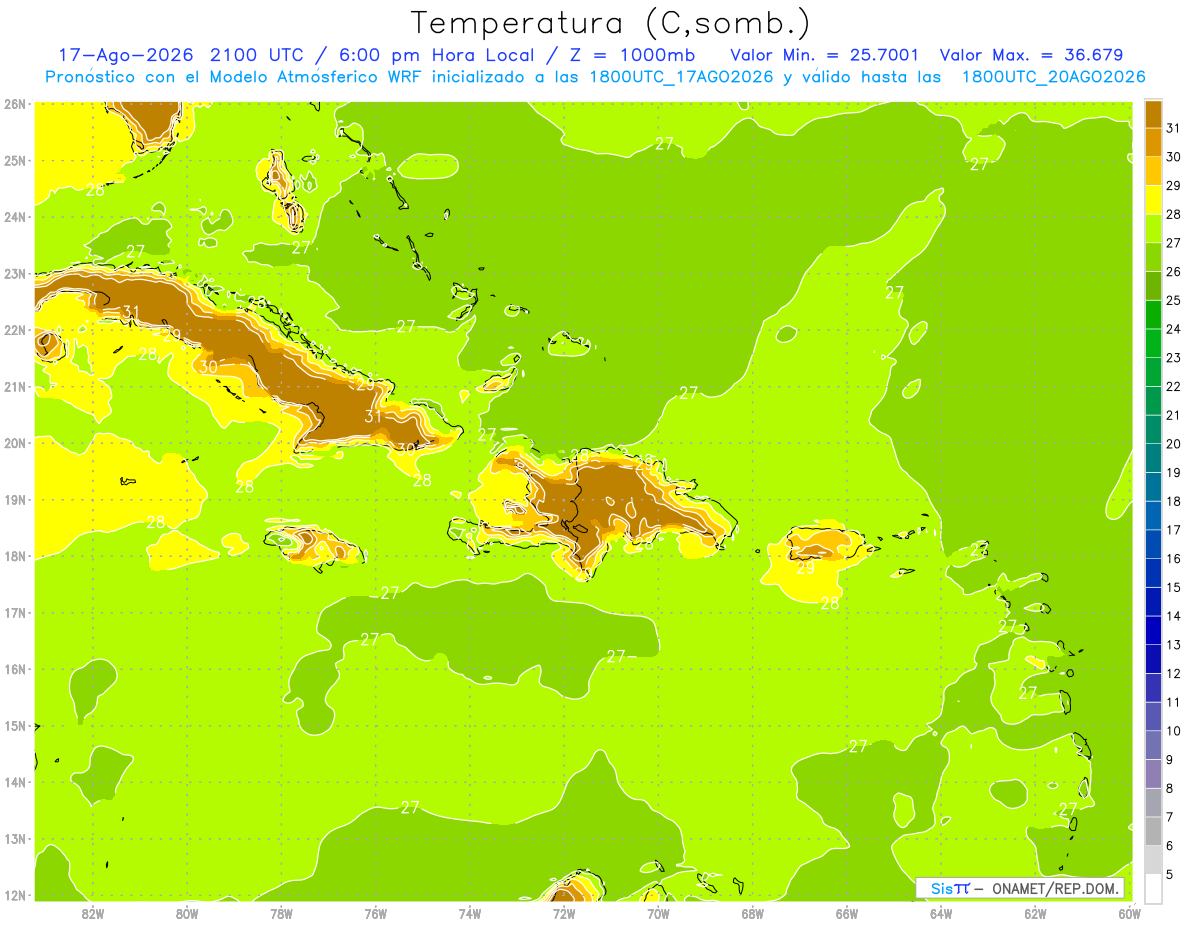Click the '7' color bar label
The height and width of the screenshot is (927, 1200).
point(1171,817)
